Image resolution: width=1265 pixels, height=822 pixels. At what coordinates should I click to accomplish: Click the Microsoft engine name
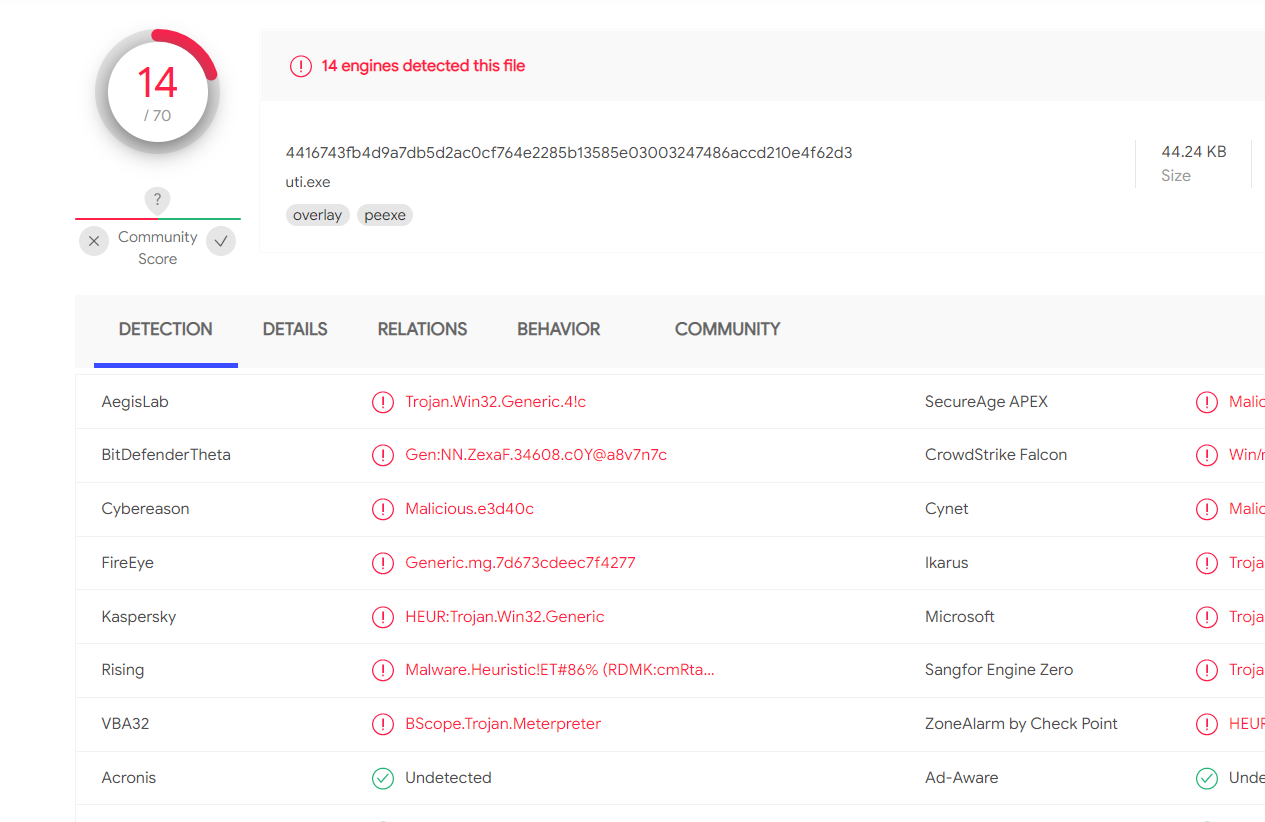pos(960,617)
